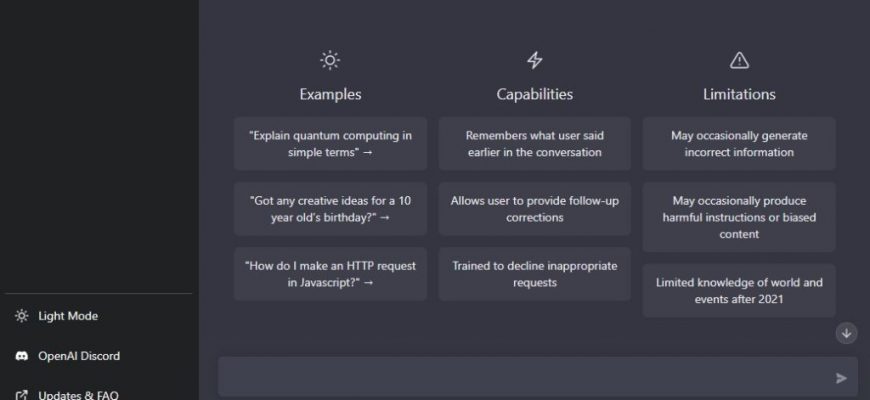
Task: Click the warning triangle Limitations icon
Action: (x=739, y=60)
